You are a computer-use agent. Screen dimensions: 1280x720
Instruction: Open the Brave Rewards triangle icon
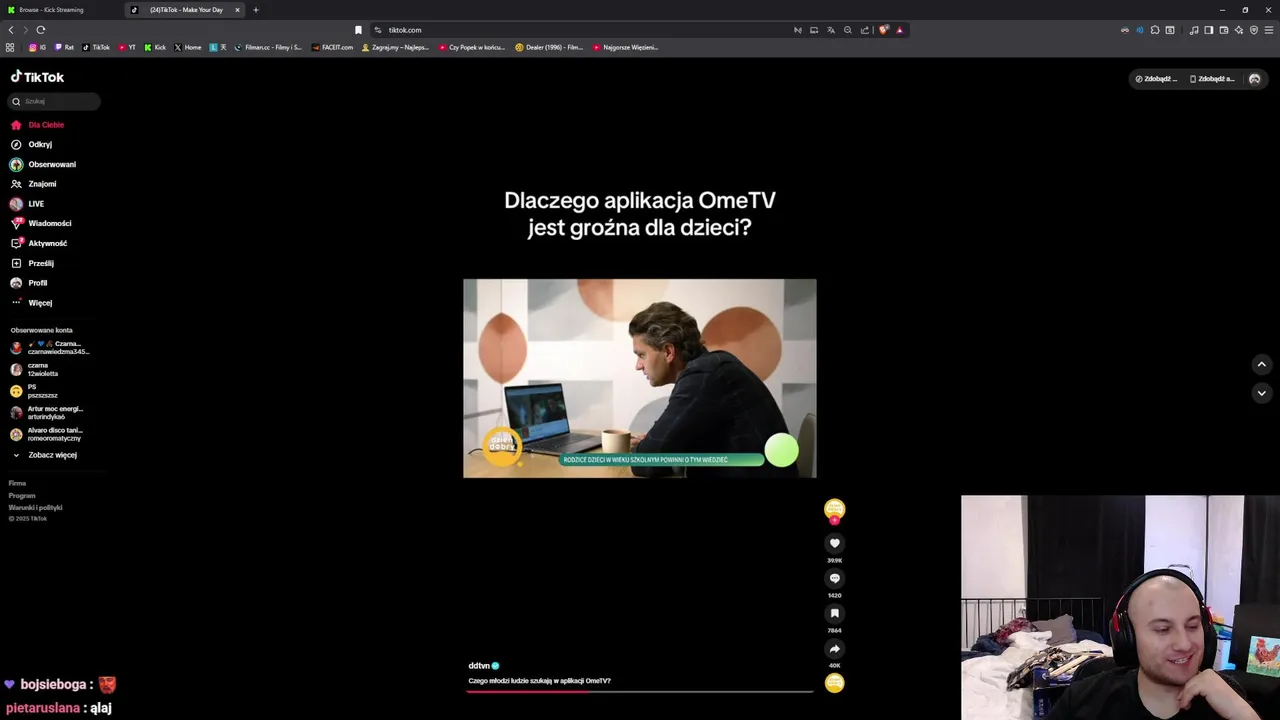[899, 30]
